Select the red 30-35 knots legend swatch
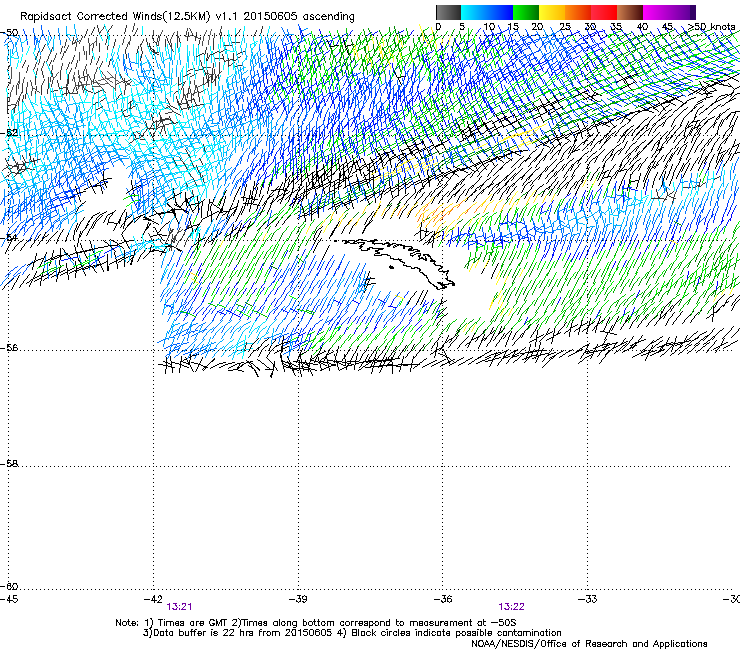Image resolution: width=740 pixels, height=650 pixels. pyautogui.click(x=604, y=12)
